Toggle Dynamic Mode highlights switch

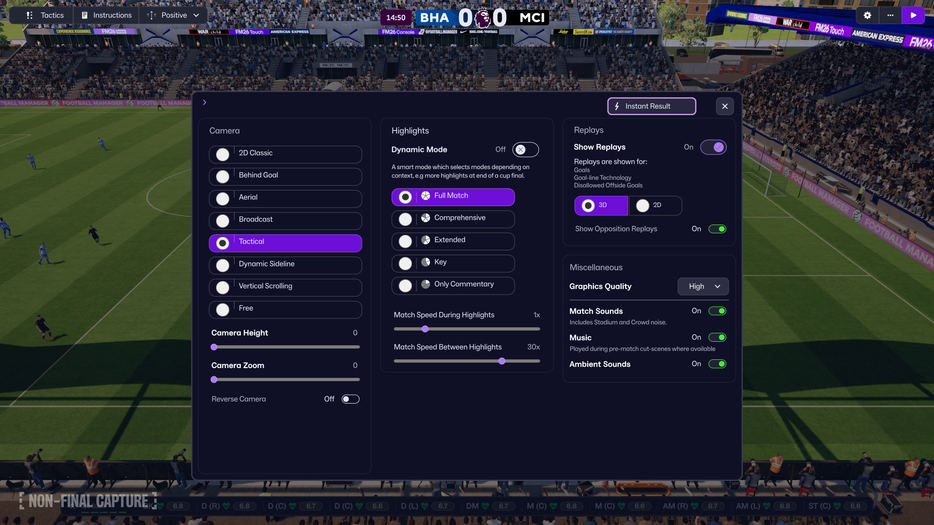point(525,150)
